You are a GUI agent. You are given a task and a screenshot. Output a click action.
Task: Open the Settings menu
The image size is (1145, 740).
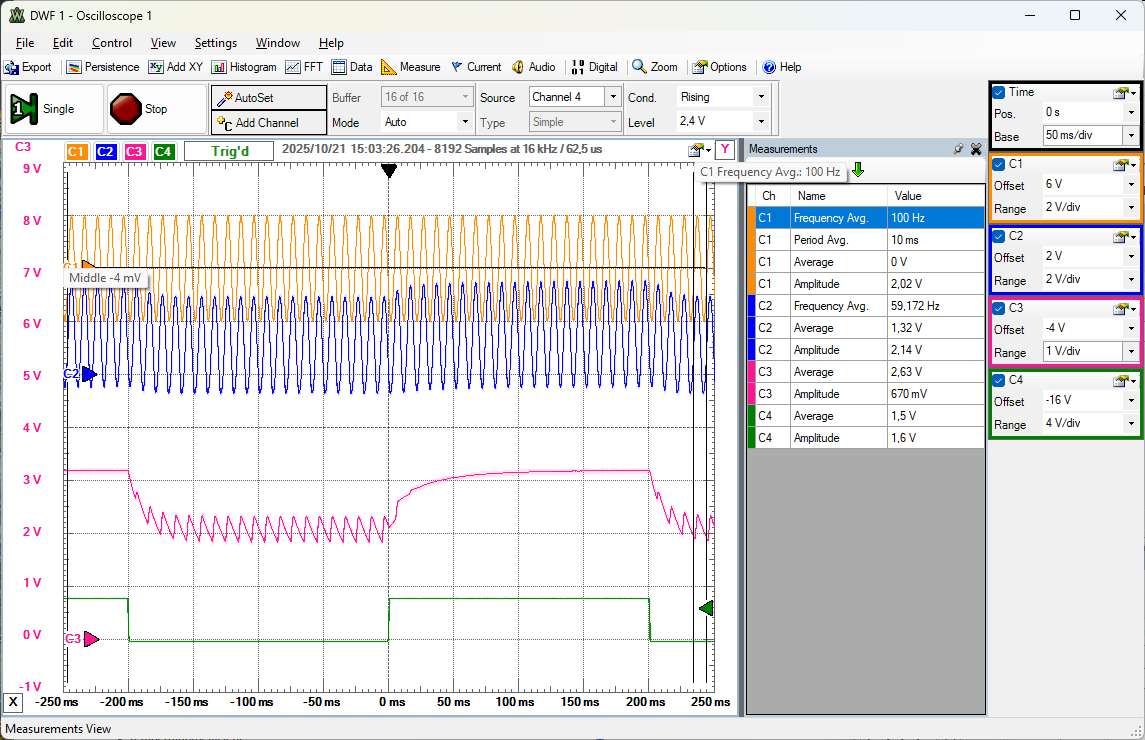(215, 43)
